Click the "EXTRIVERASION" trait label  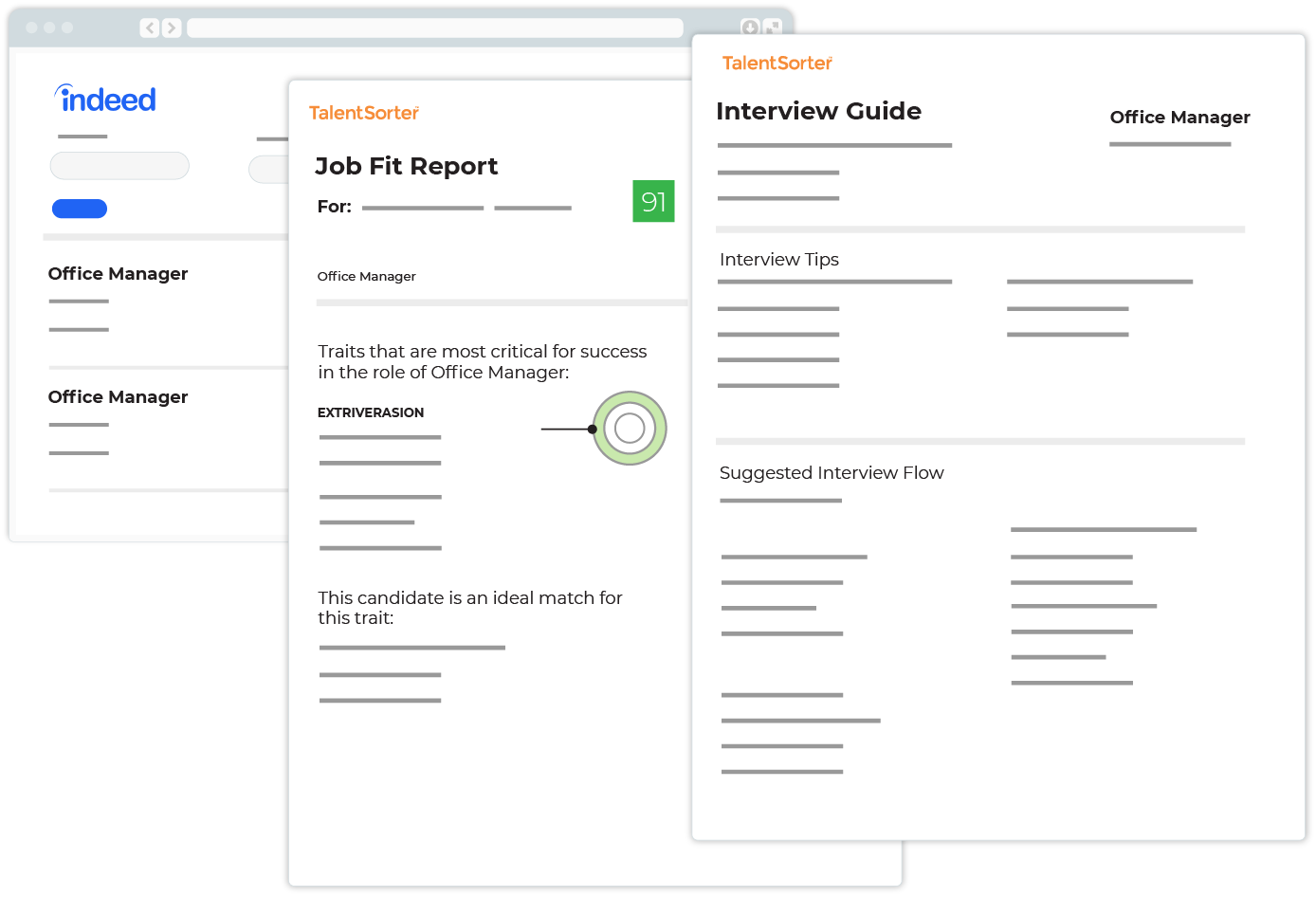tap(371, 413)
